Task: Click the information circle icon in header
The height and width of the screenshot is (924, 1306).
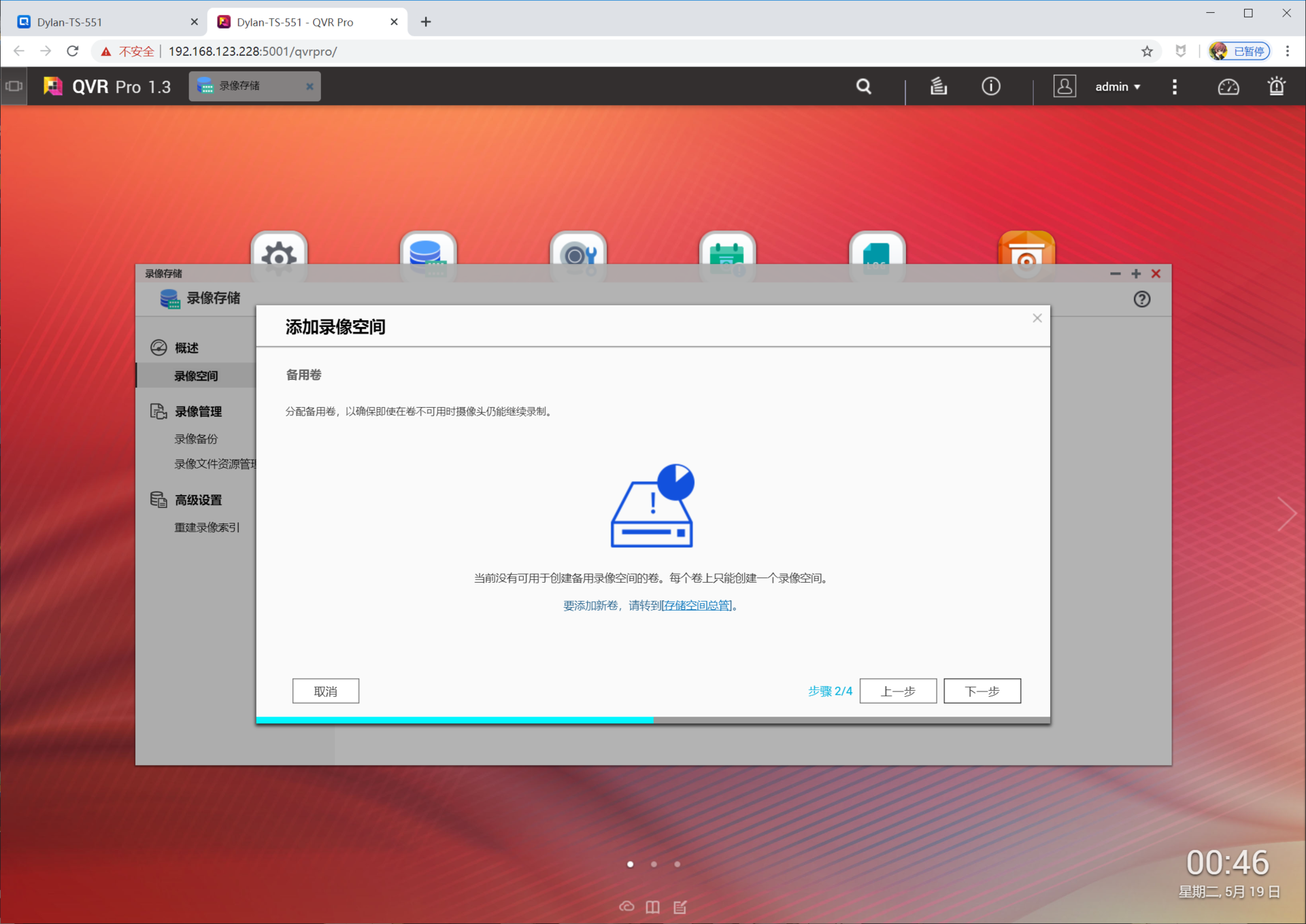Action: point(990,86)
